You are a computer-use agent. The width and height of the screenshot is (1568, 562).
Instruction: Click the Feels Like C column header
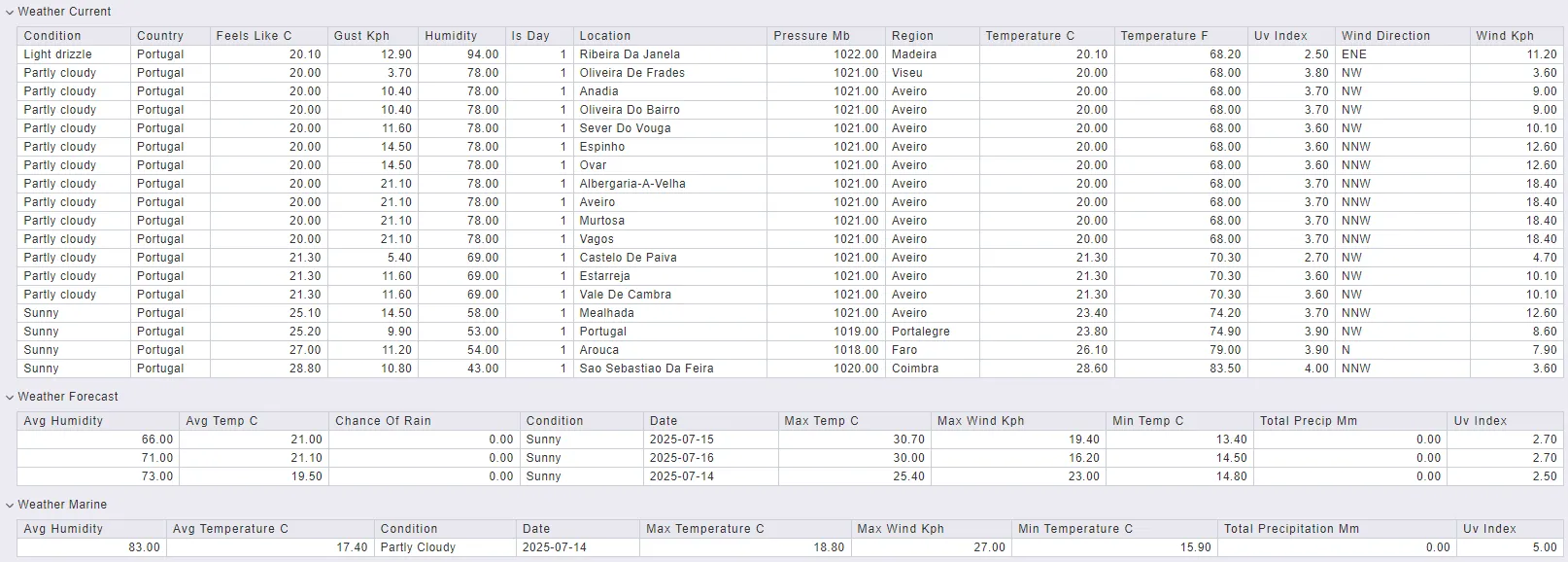269,36
